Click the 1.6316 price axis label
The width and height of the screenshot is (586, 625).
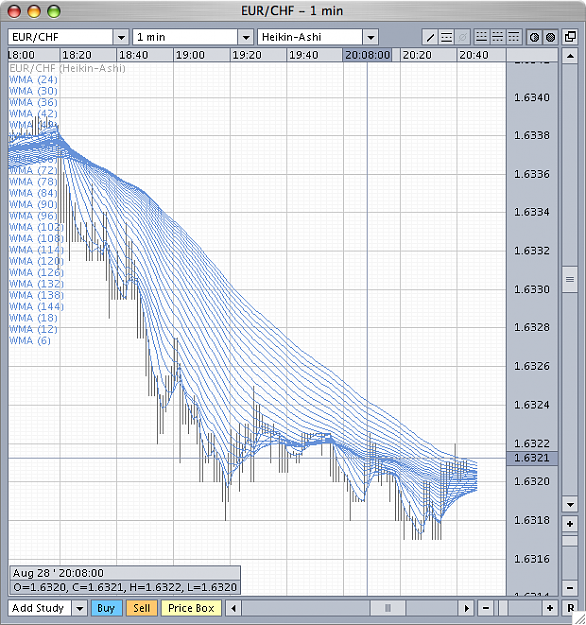(532, 559)
